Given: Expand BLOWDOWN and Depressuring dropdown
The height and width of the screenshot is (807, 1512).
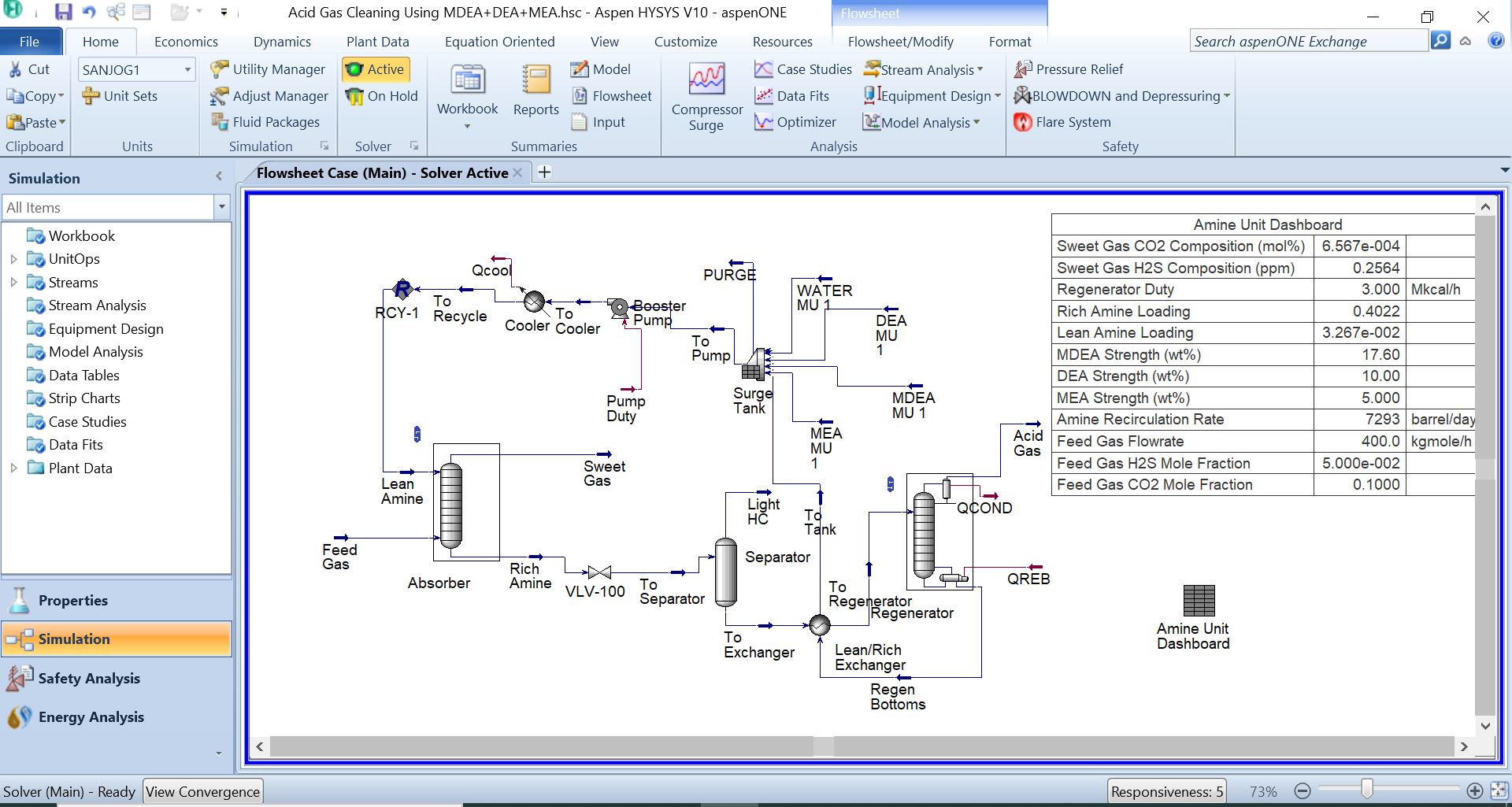Looking at the screenshot, I should coord(1227,97).
